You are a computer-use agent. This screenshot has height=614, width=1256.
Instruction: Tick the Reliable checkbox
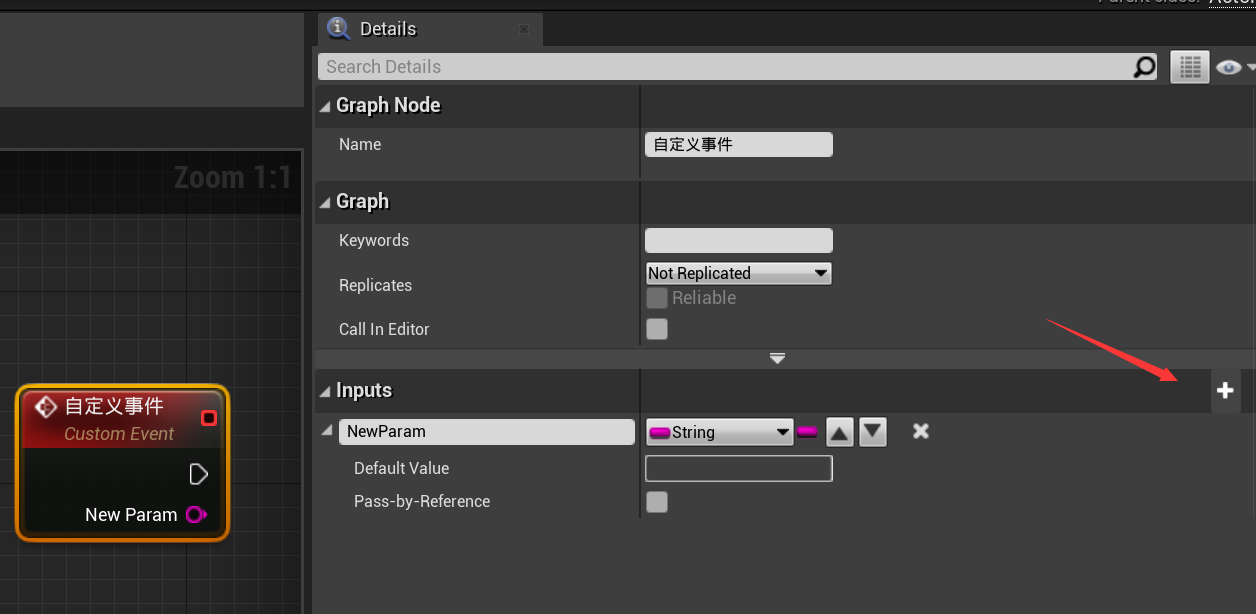coord(657,298)
